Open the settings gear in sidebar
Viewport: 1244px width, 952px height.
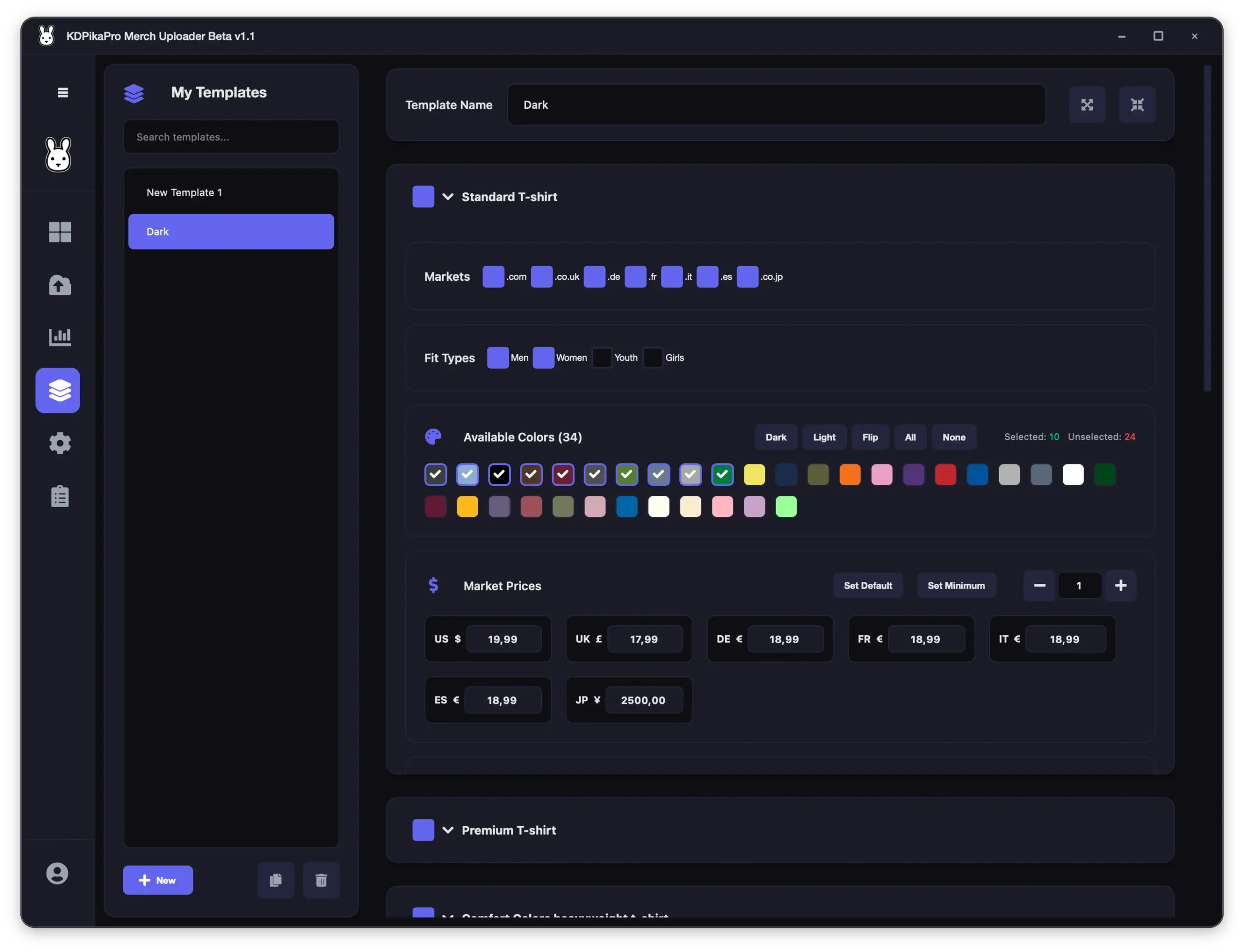pyautogui.click(x=60, y=443)
